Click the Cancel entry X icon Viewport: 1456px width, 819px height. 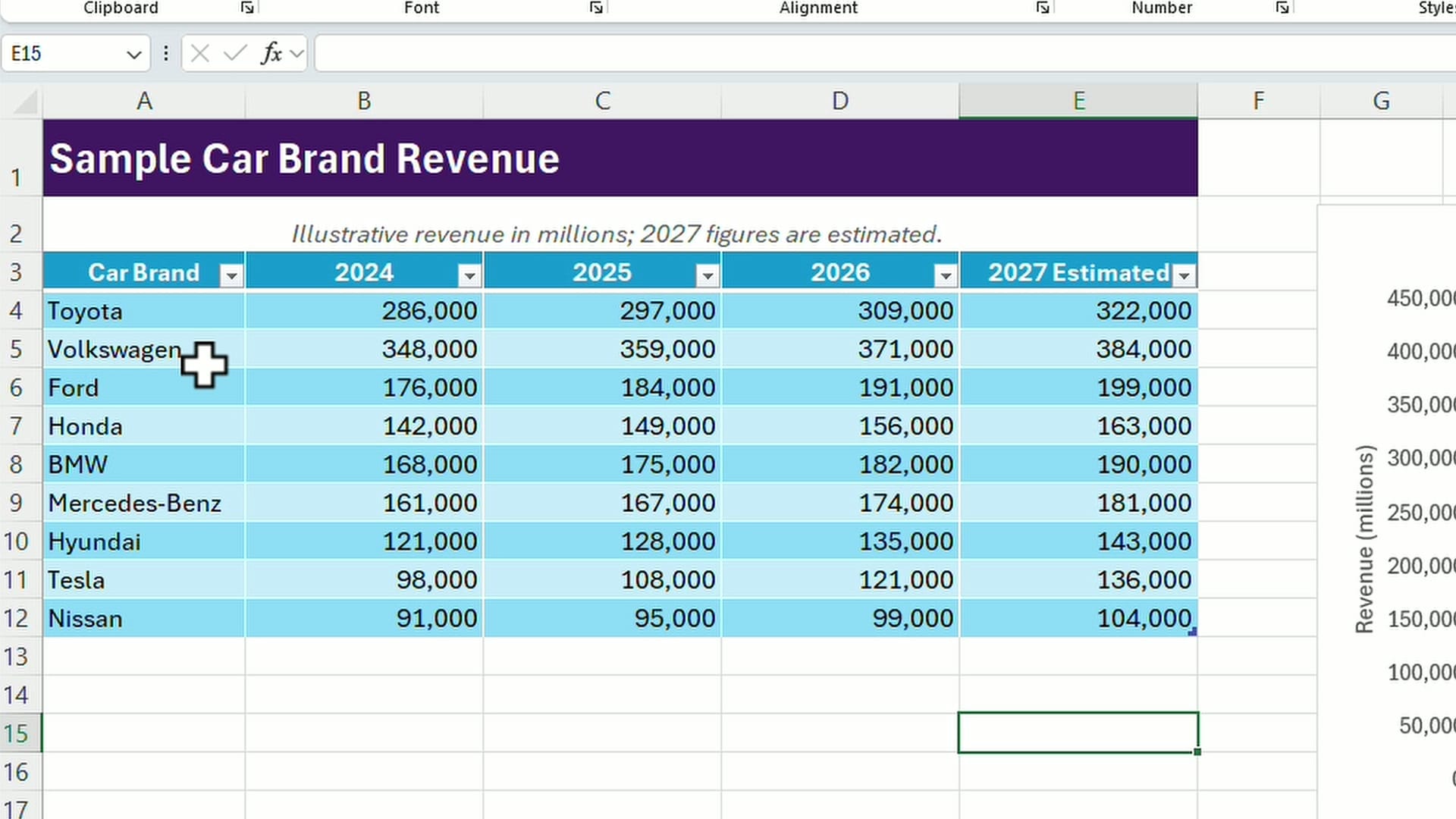click(x=200, y=53)
